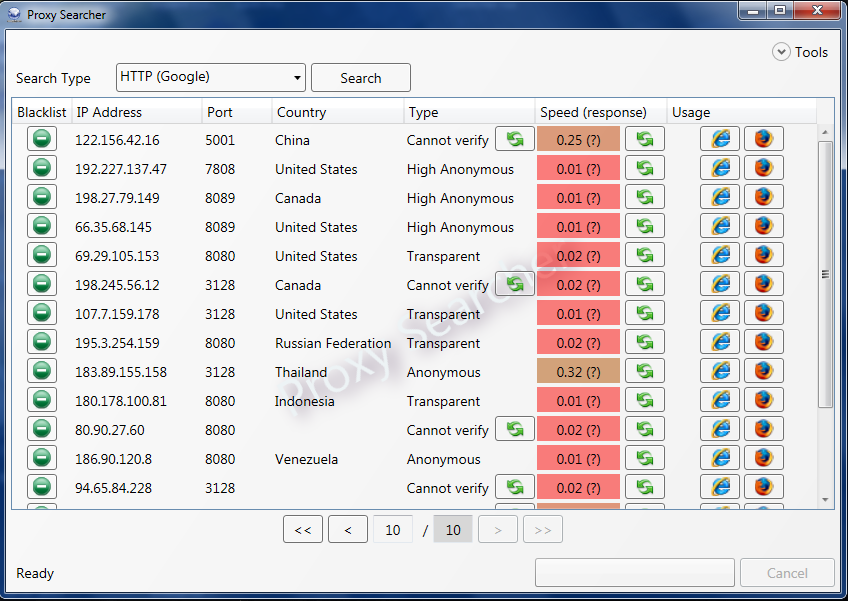Refresh speed for 192.227.137.47
Image resolution: width=848 pixels, height=601 pixels.
[645, 168]
